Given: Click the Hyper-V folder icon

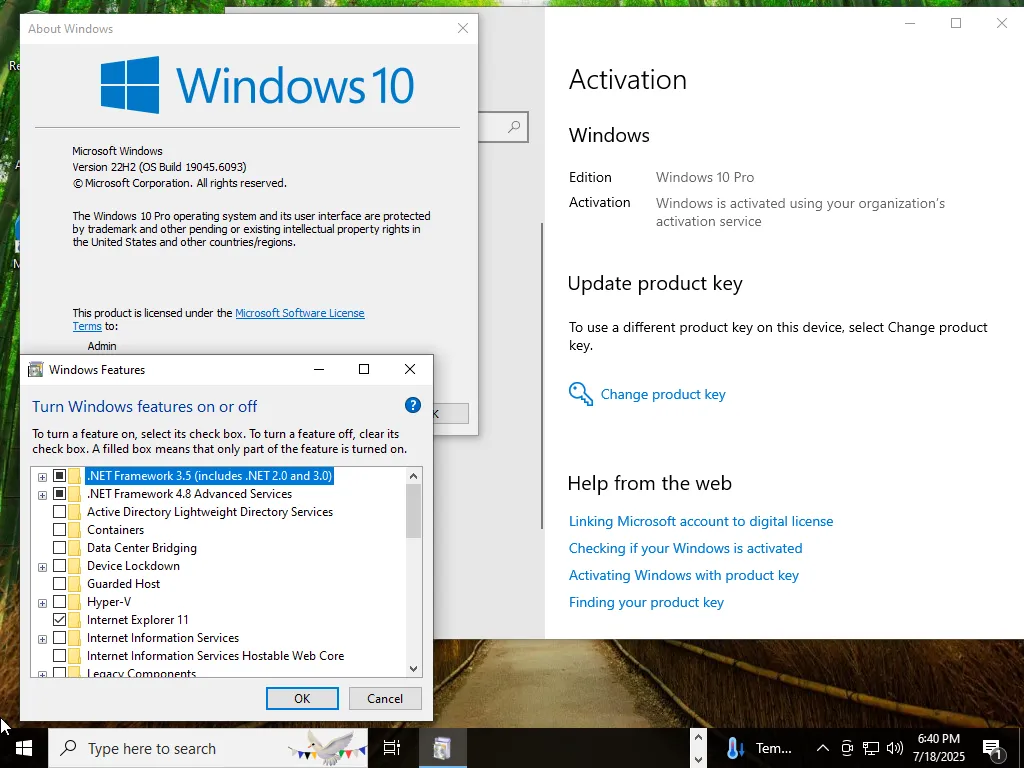Looking at the screenshot, I should [x=75, y=601].
